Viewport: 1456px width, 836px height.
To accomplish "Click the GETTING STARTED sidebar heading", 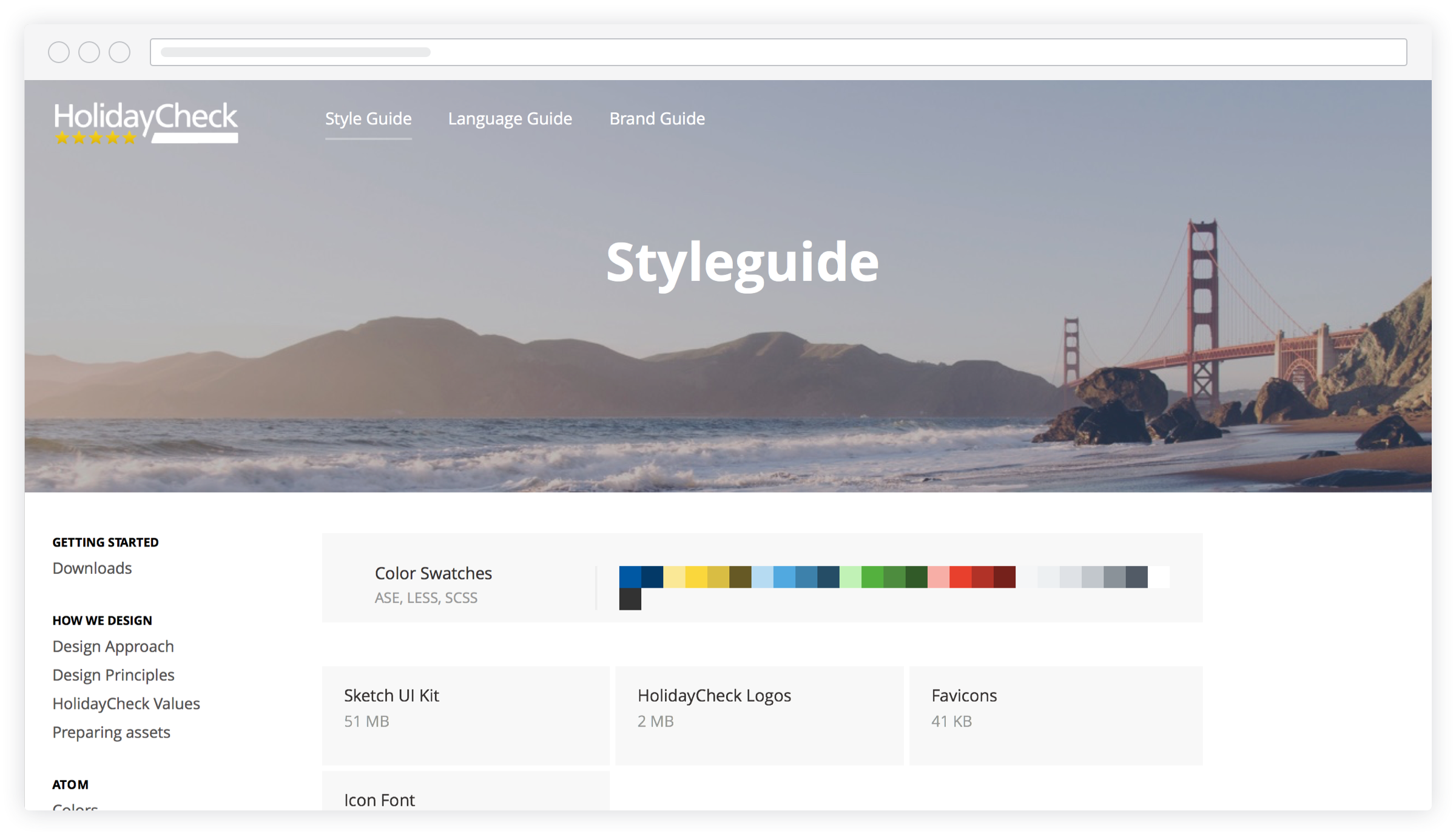I will coord(106,542).
